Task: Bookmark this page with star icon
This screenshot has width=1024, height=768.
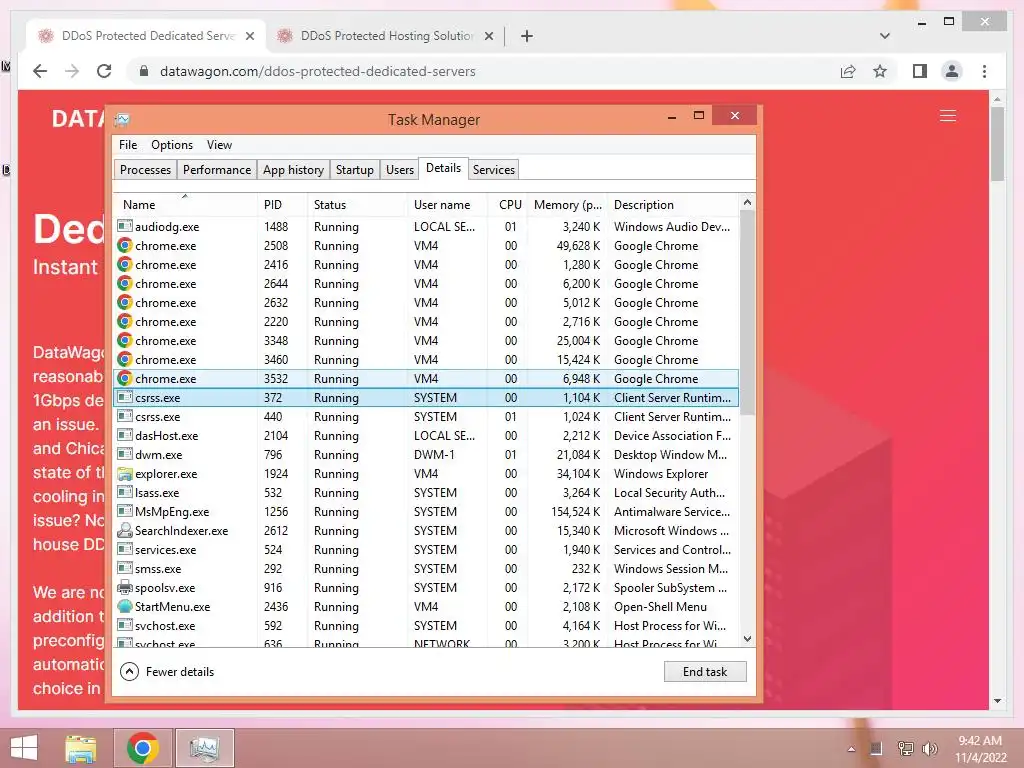Action: (x=880, y=71)
